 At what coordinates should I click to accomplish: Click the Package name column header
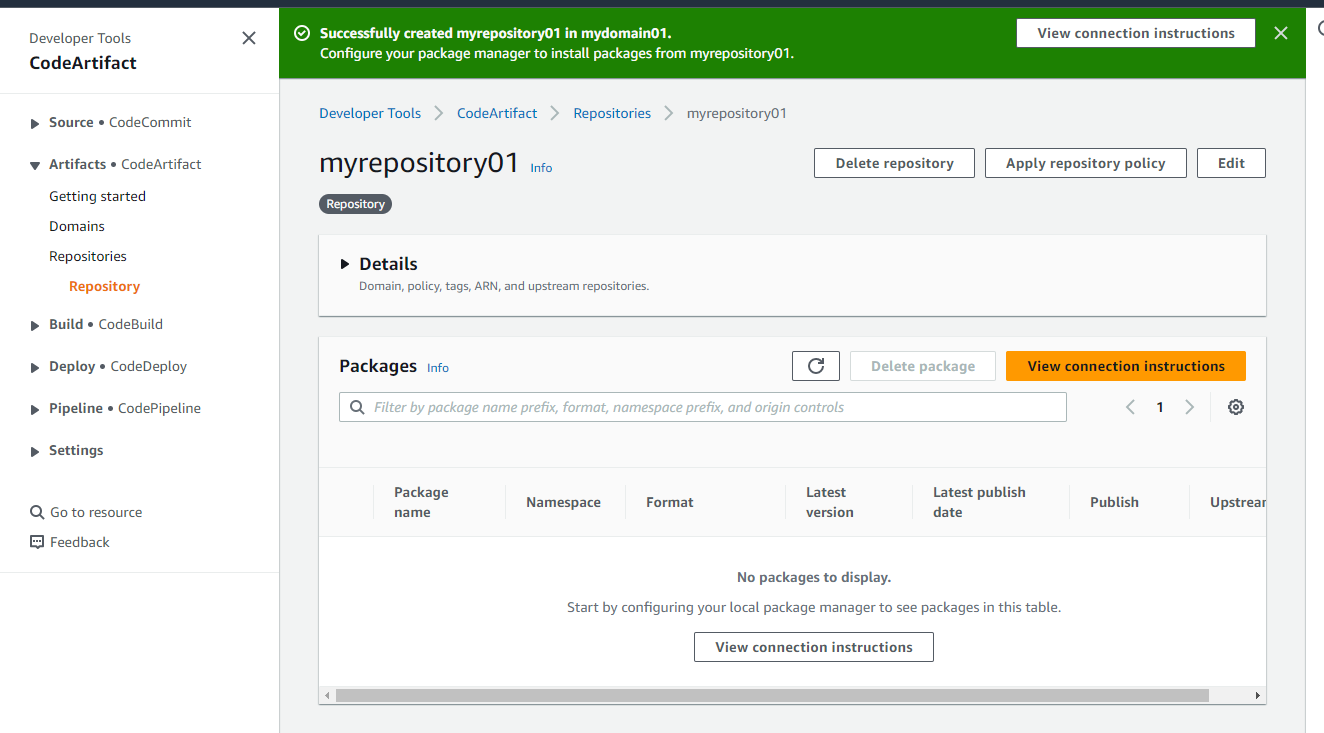point(421,502)
